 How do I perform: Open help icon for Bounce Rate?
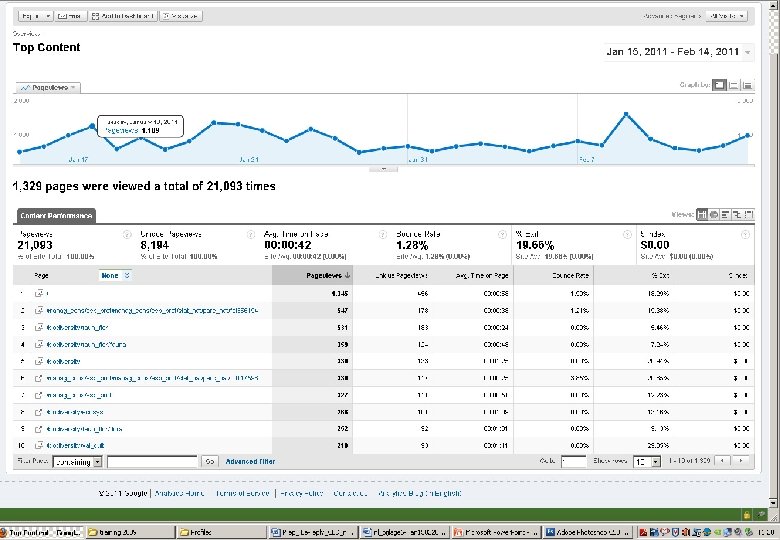[502, 235]
